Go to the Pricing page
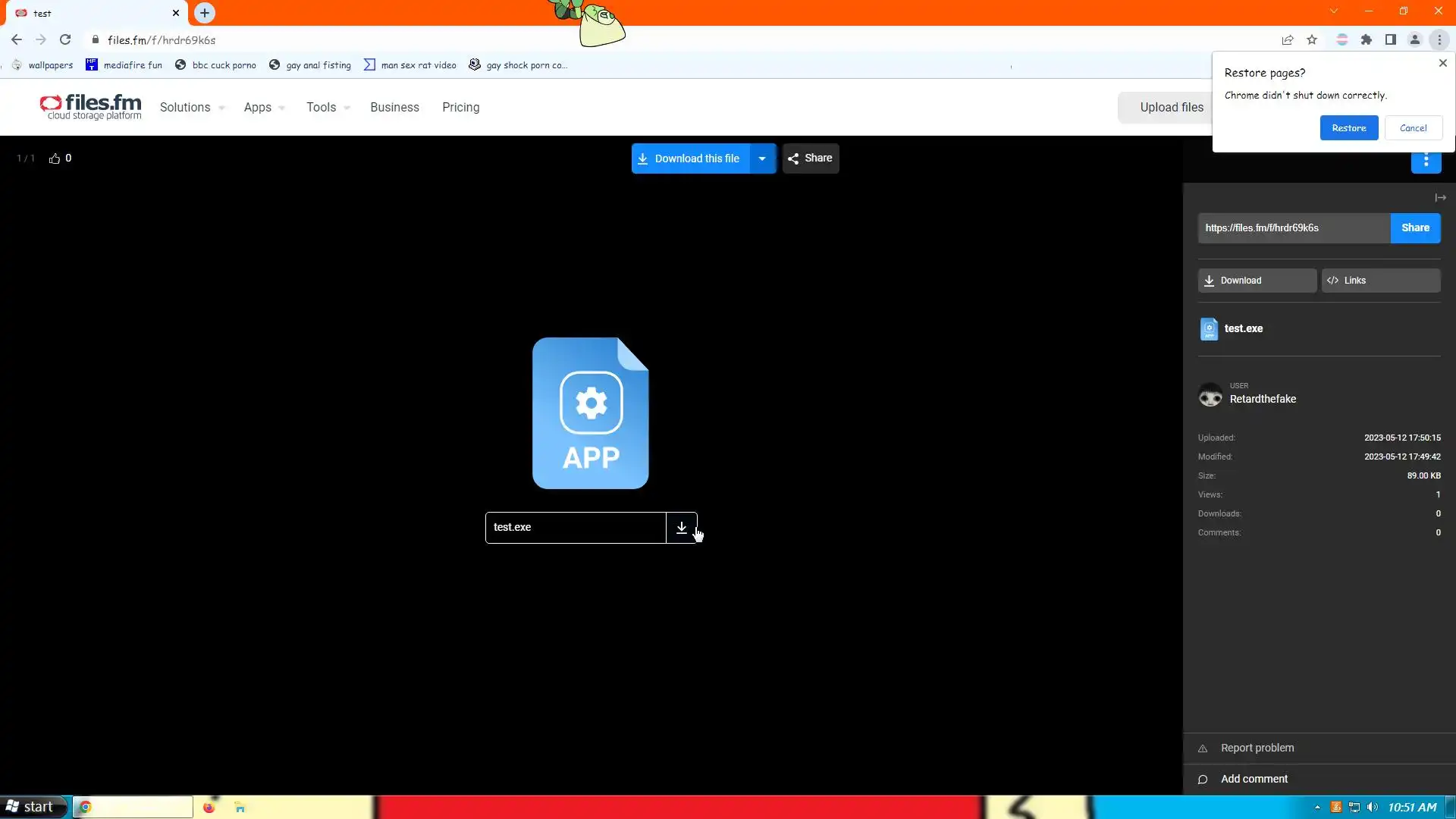Viewport: 1456px width, 819px height. pyautogui.click(x=460, y=108)
